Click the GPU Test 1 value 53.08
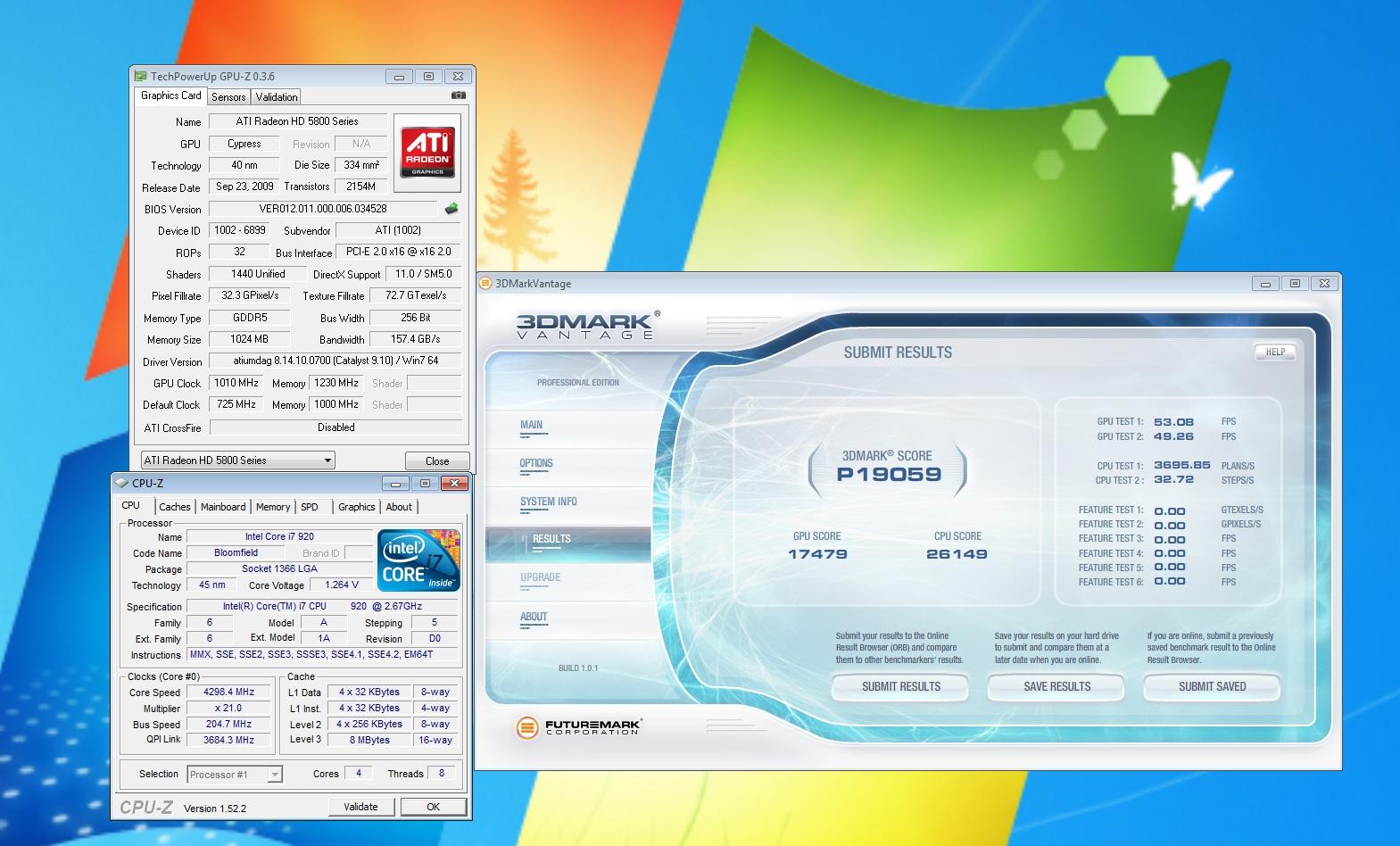Screen dimensions: 1400x846 coord(1173,422)
